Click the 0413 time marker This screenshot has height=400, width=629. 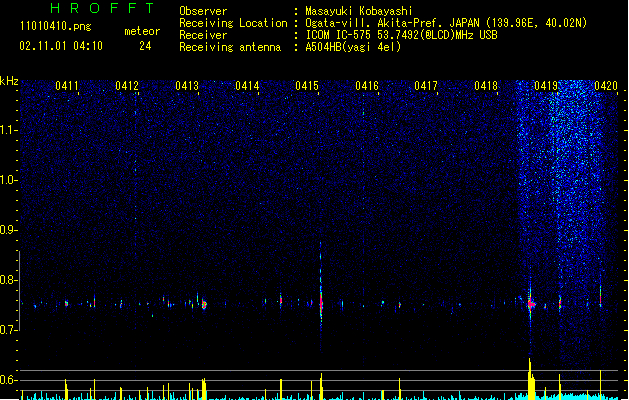(187, 86)
